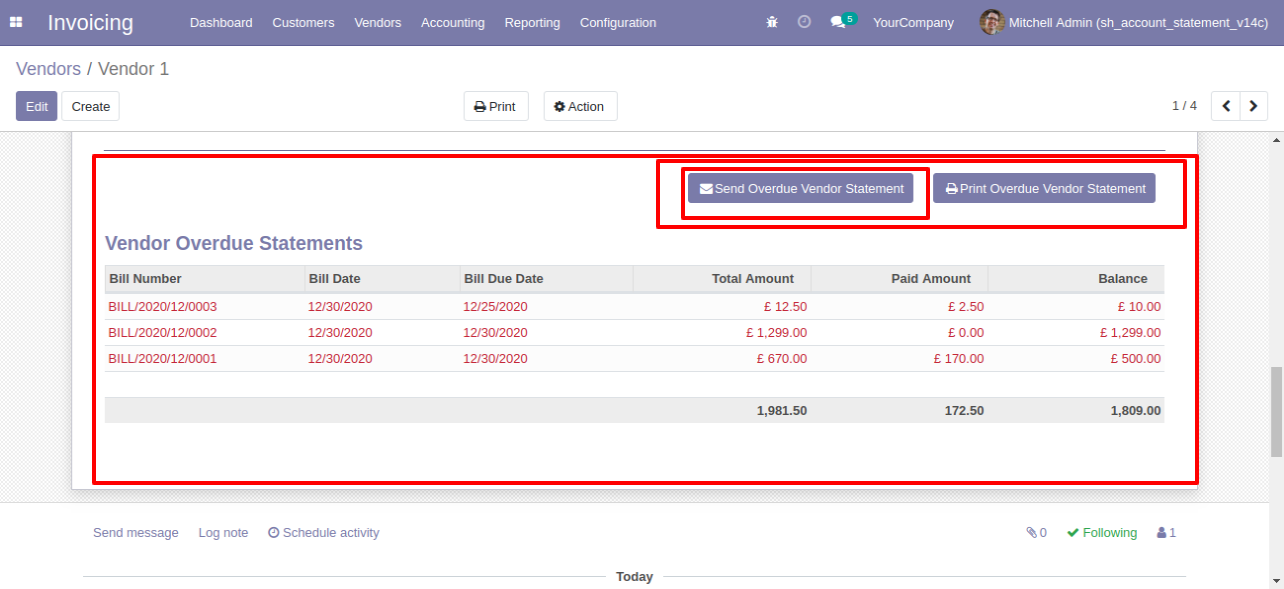This screenshot has width=1284, height=589.
Task: Open the conversations chat bubble icon
Action: (x=838, y=22)
